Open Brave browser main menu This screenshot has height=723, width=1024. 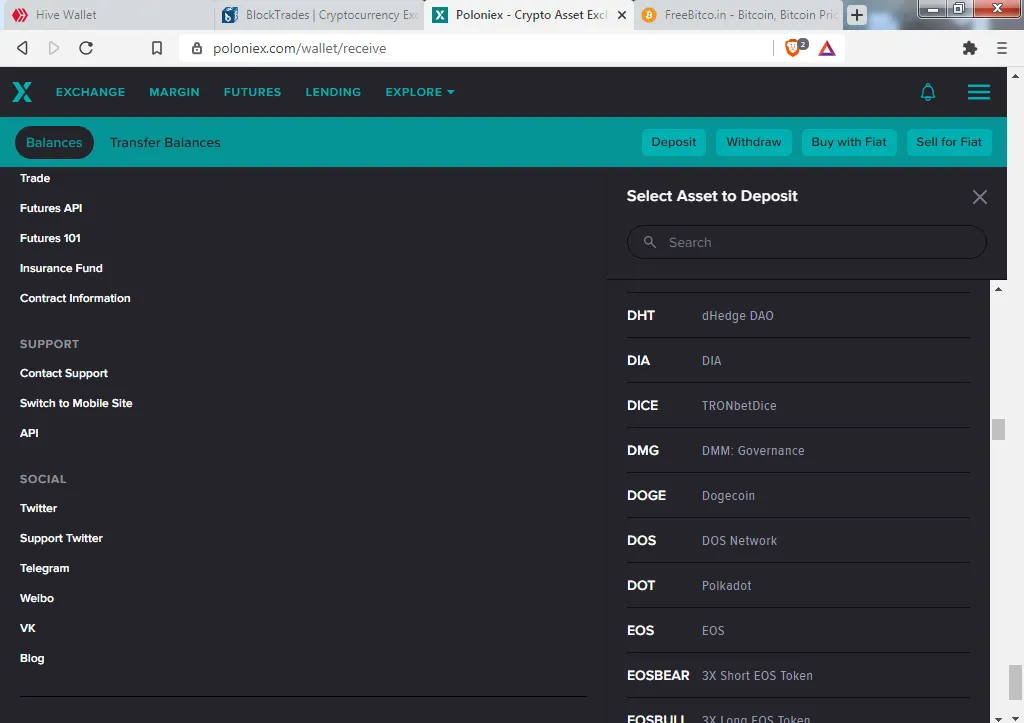1002,48
